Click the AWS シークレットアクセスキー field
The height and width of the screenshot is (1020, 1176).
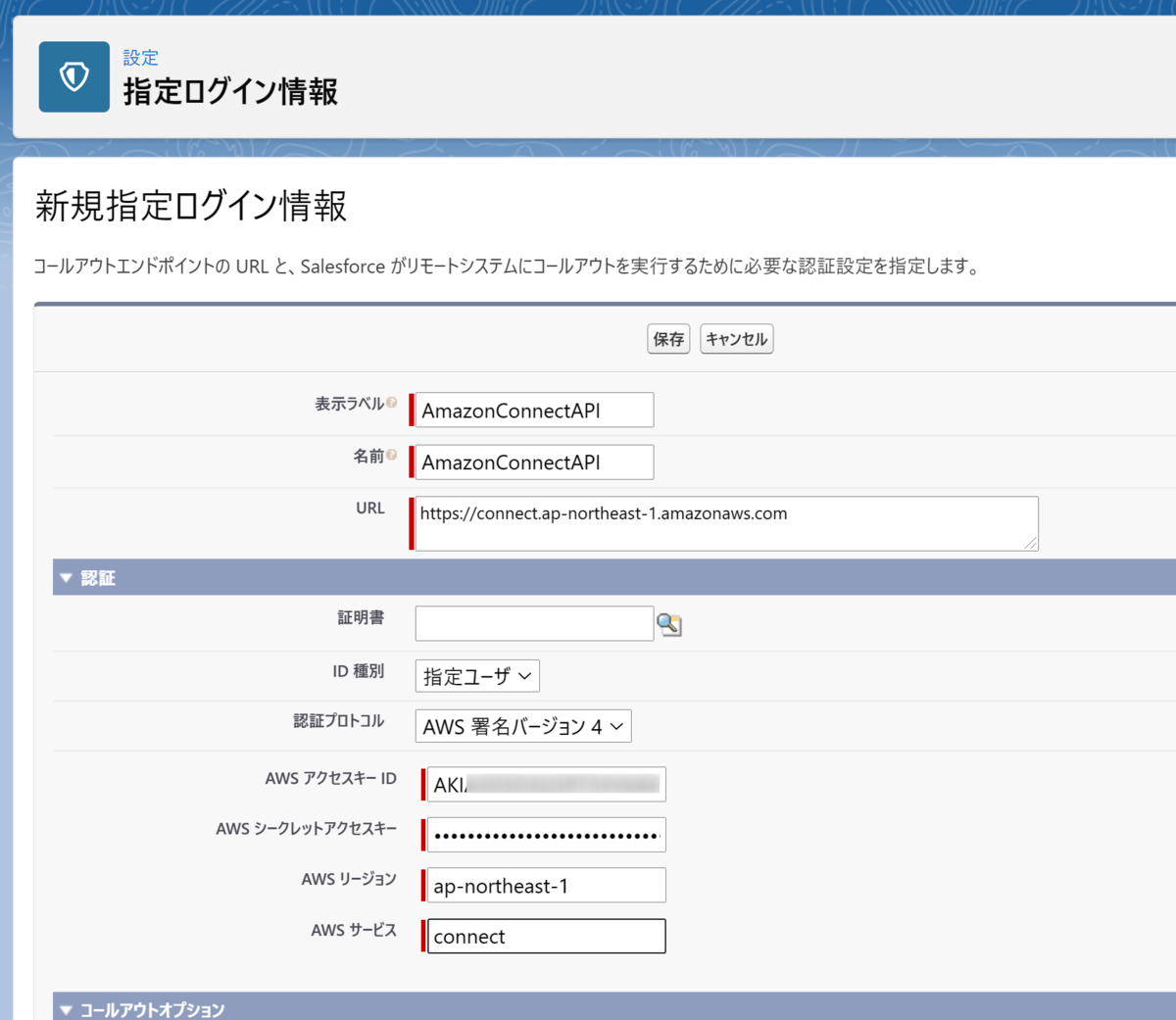tap(547, 835)
